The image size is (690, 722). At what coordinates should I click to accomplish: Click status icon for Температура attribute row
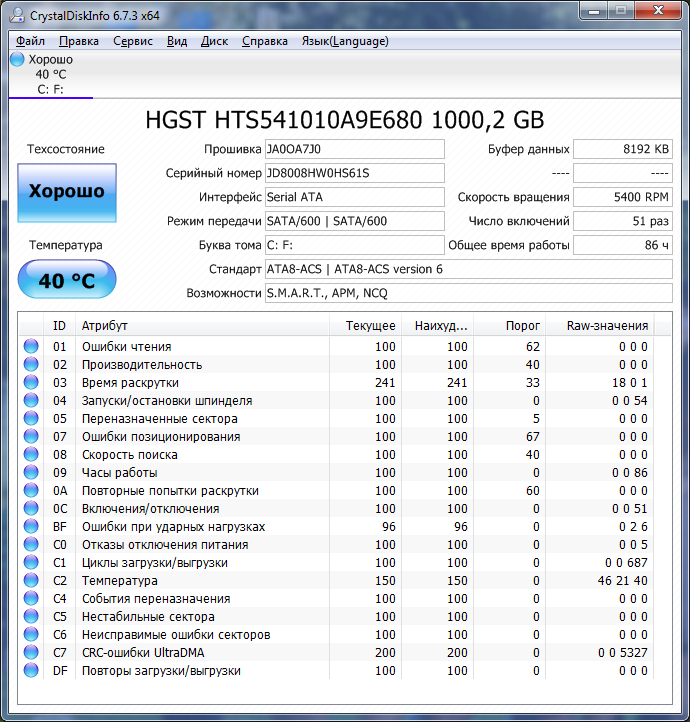pyautogui.click(x=31, y=581)
